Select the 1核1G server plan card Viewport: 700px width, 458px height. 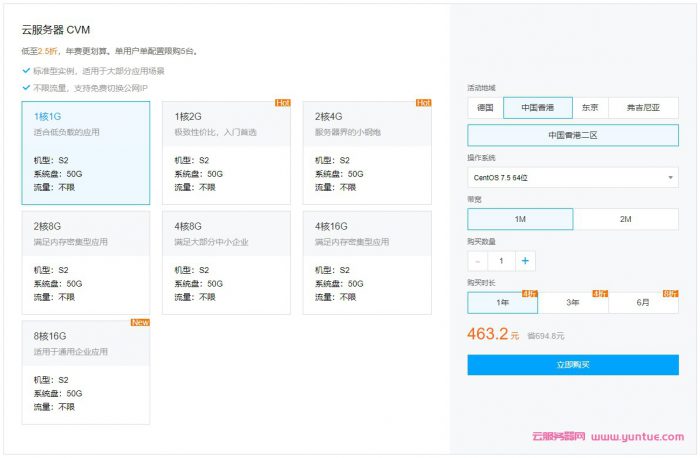[x=86, y=153]
